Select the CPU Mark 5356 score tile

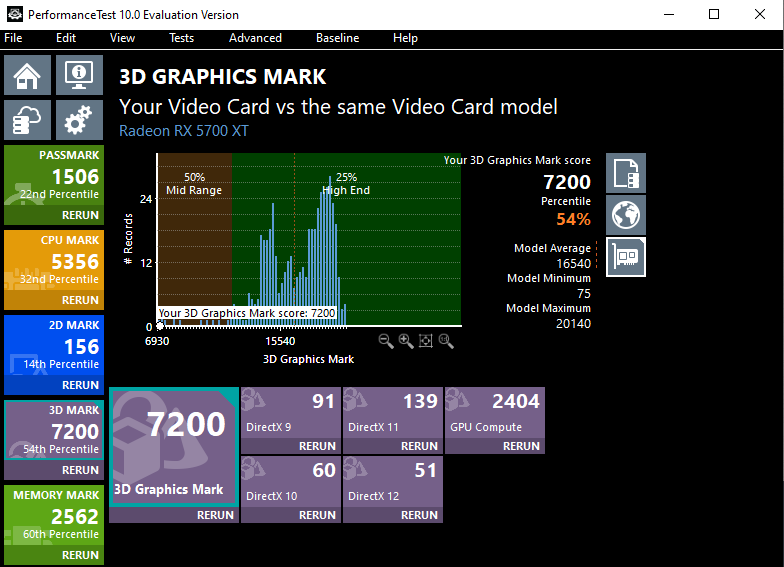pyautogui.click(x=54, y=261)
